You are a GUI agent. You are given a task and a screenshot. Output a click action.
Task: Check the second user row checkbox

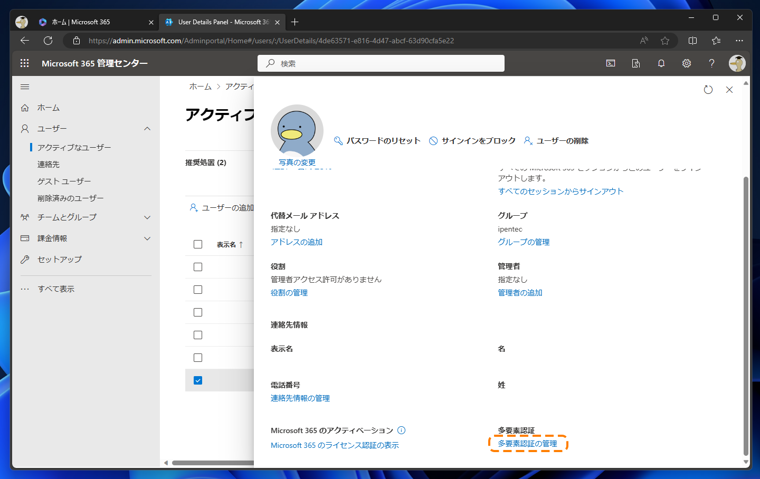(x=198, y=289)
